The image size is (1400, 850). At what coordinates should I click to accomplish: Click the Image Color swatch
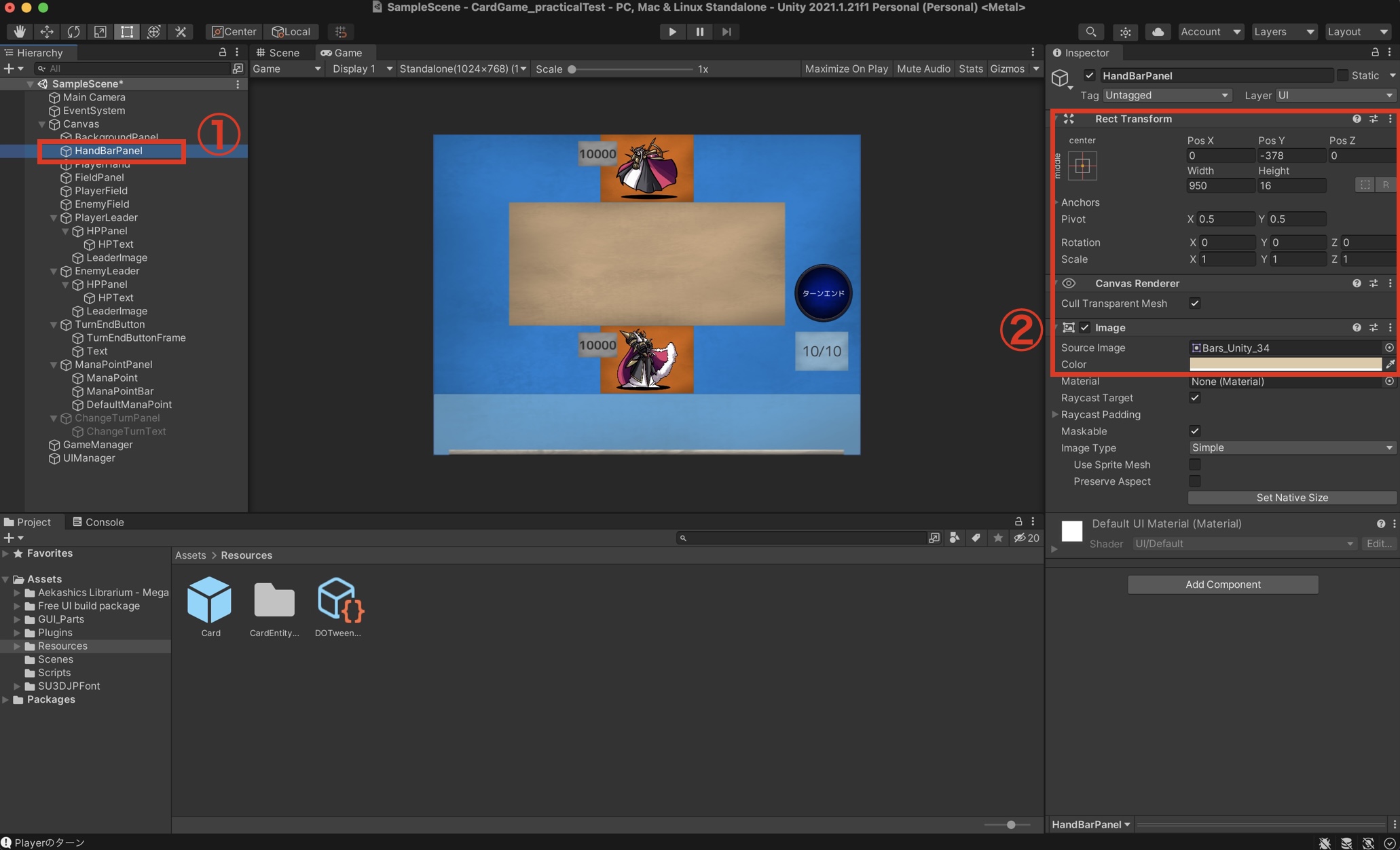1285,365
